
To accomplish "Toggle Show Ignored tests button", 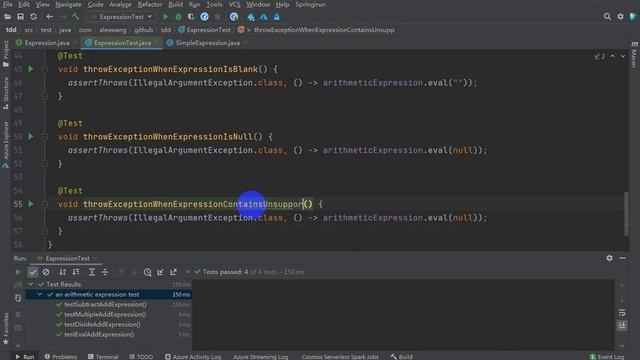I will tap(46, 272).
